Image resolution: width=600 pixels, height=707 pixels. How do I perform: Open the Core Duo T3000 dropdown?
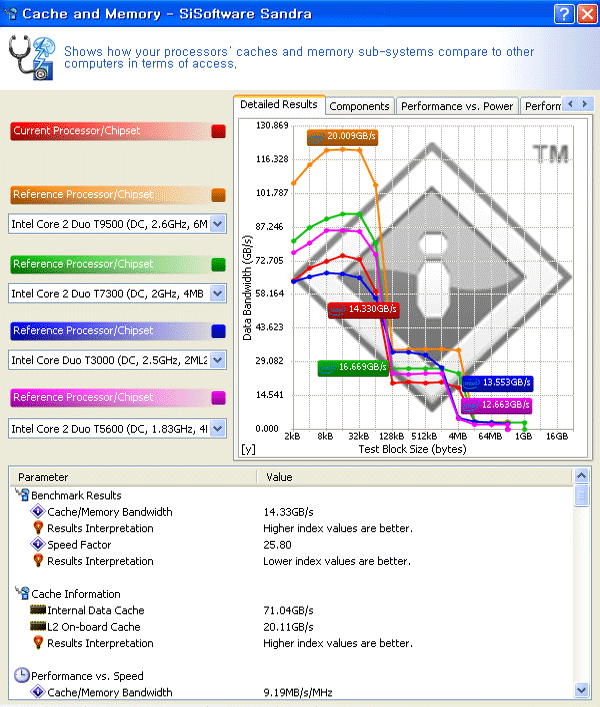[218, 360]
